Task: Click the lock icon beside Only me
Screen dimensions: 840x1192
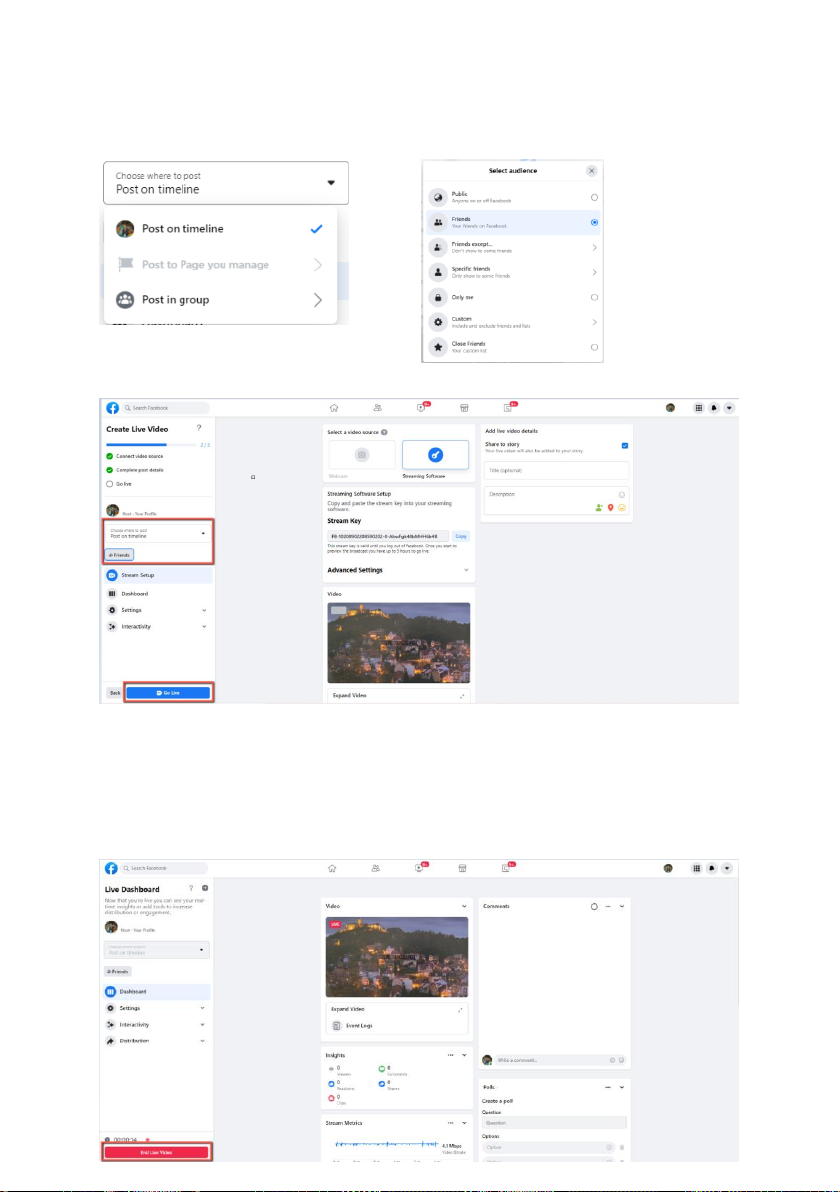Action: click(438, 297)
